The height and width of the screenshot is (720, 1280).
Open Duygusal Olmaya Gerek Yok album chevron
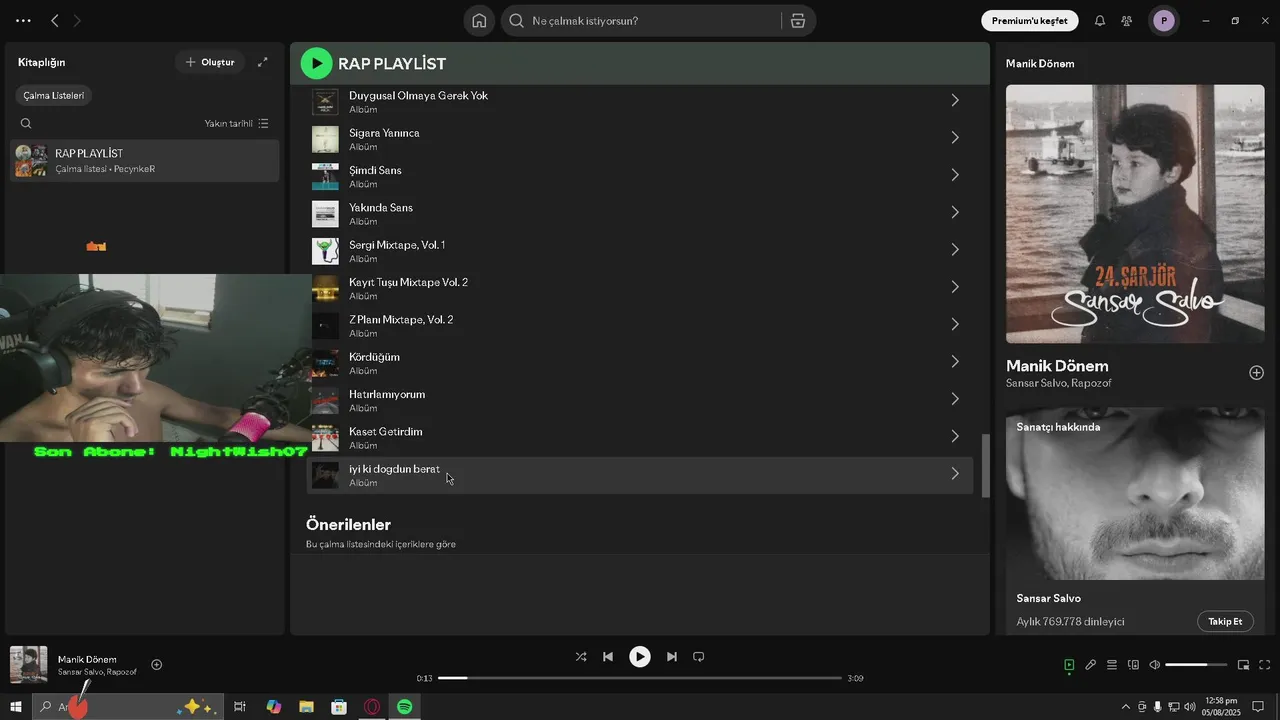tap(955, 100)
